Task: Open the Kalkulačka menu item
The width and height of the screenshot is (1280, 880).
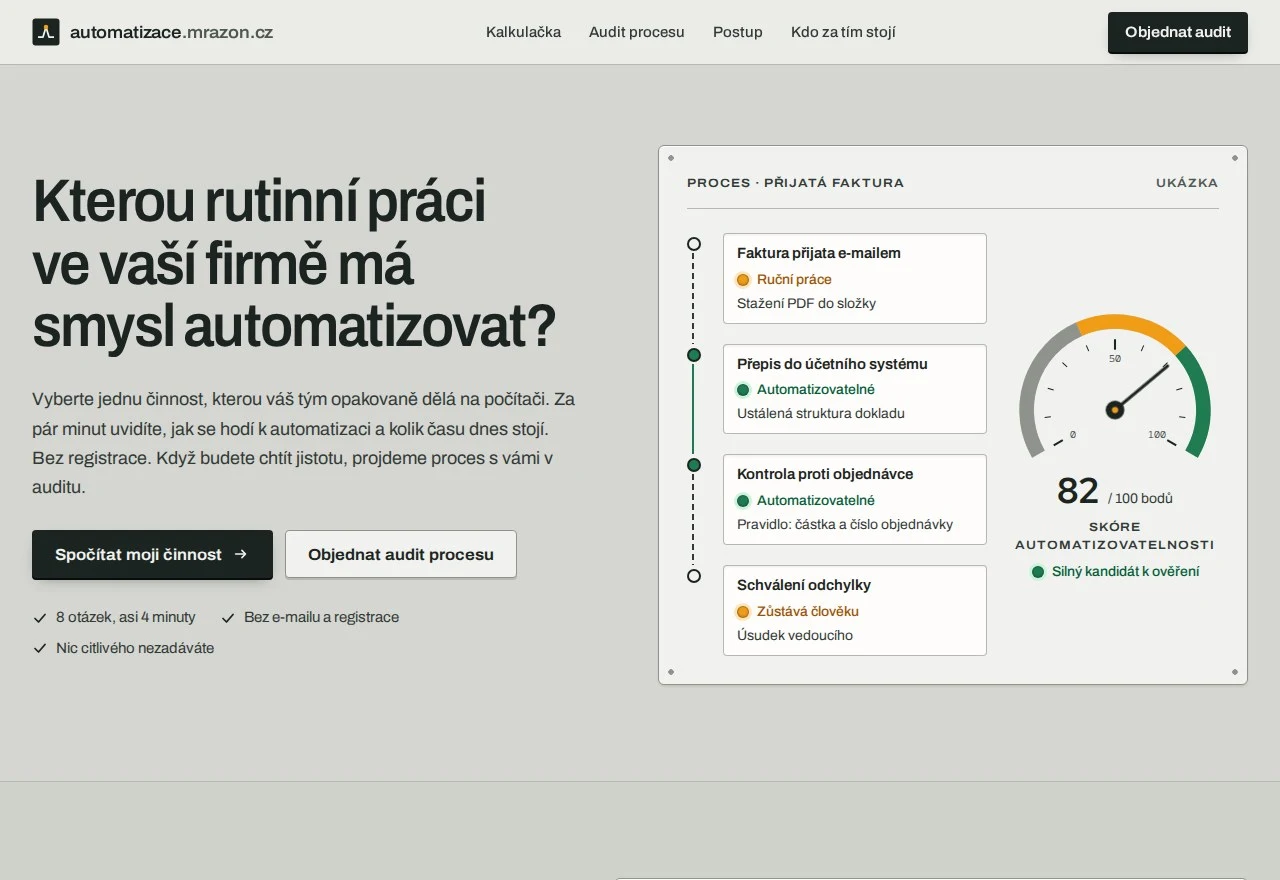Action: coord(523,32)
